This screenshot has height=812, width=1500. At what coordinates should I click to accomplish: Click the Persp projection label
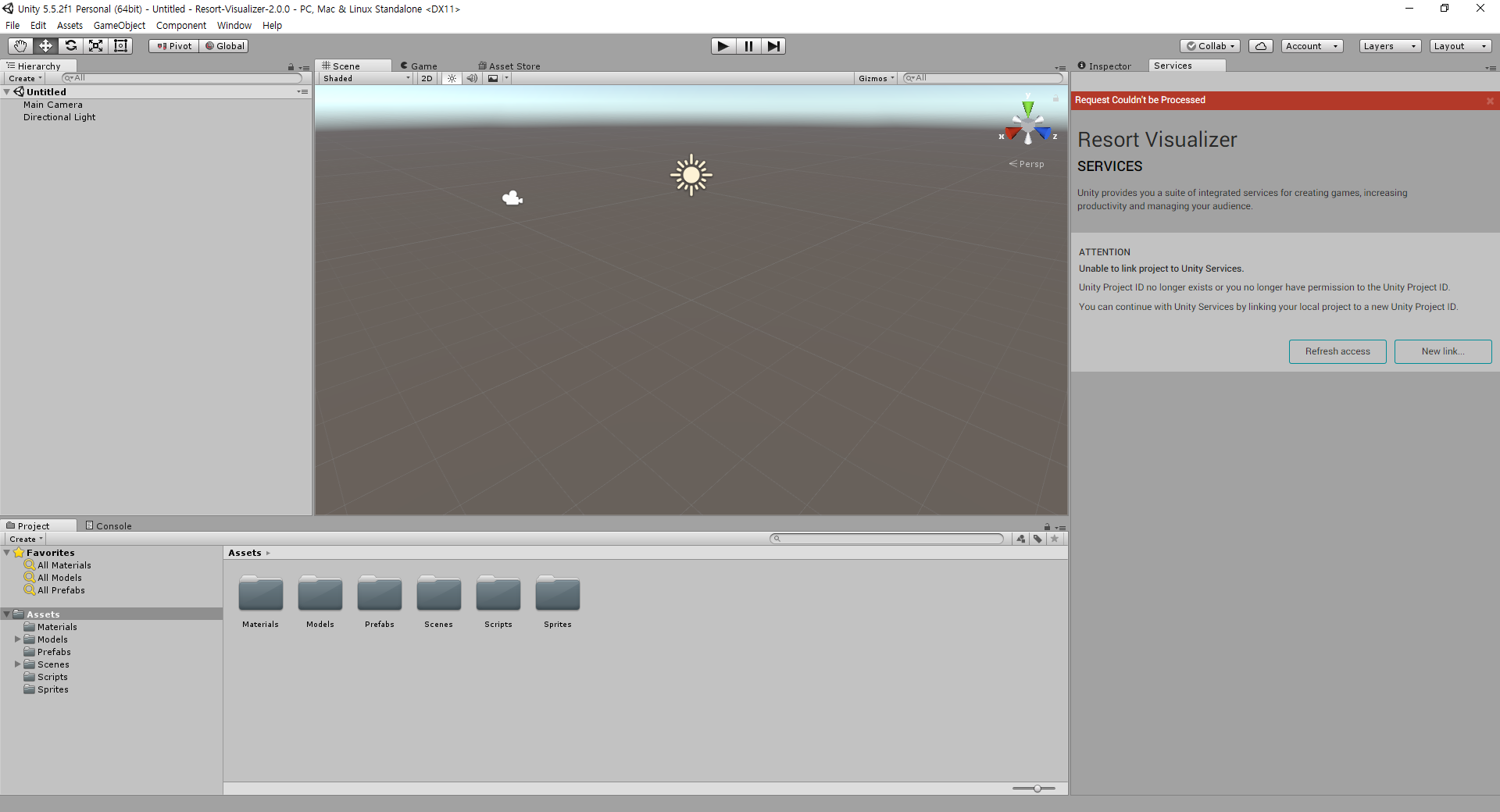[1027, 164]
